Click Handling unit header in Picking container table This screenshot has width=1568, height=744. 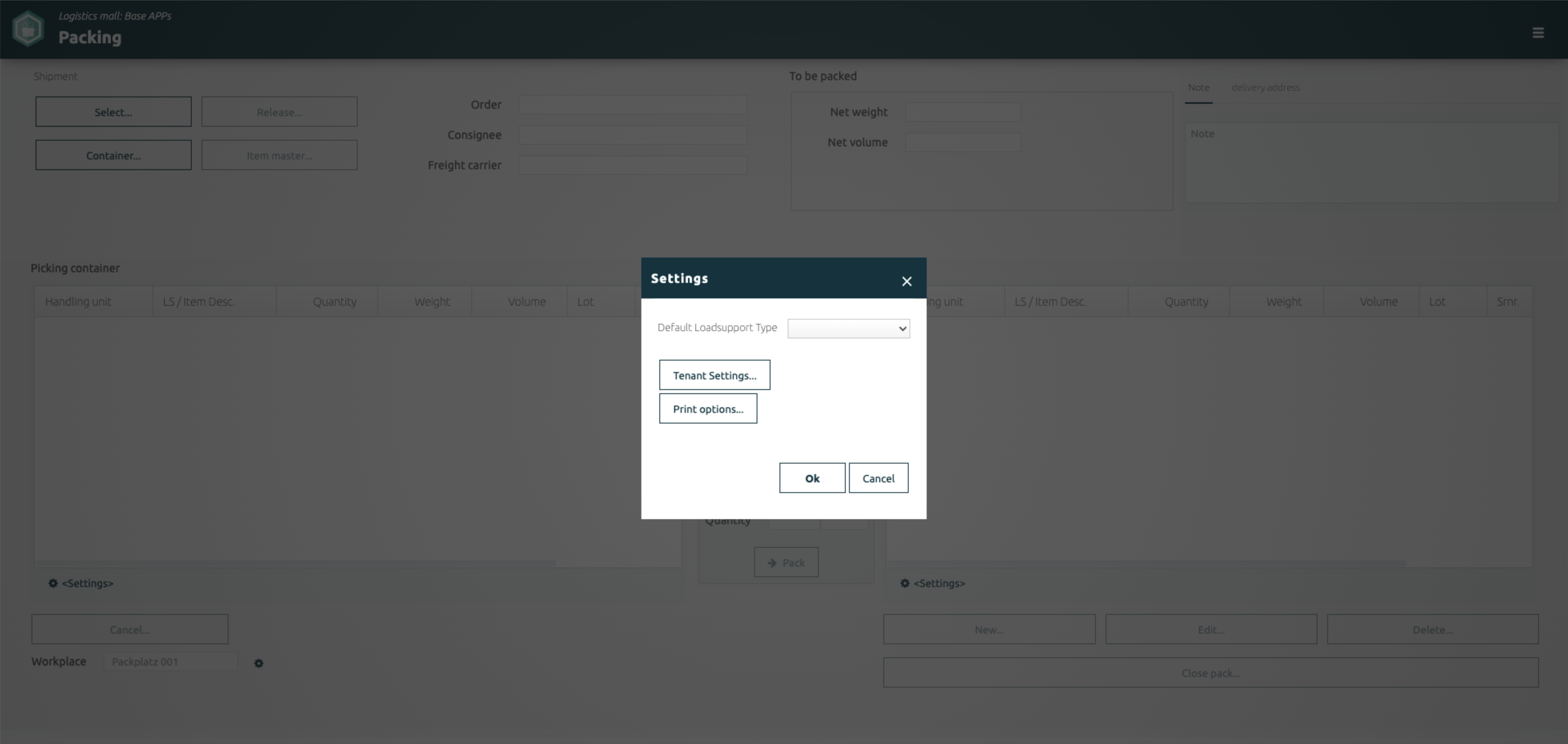(93, 301)
